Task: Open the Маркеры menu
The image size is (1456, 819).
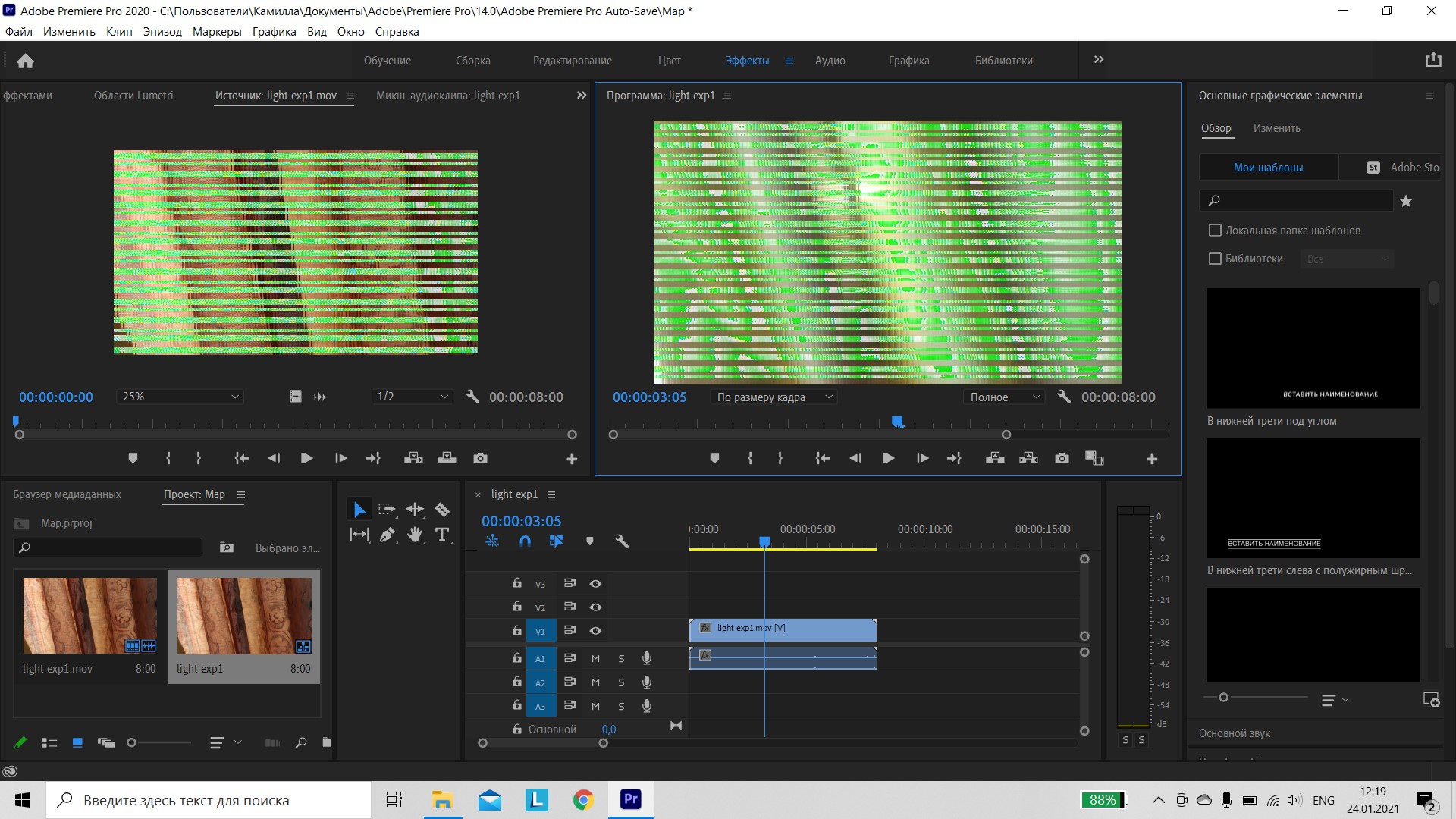Action: pyautogui.click(x=217, y=32)
